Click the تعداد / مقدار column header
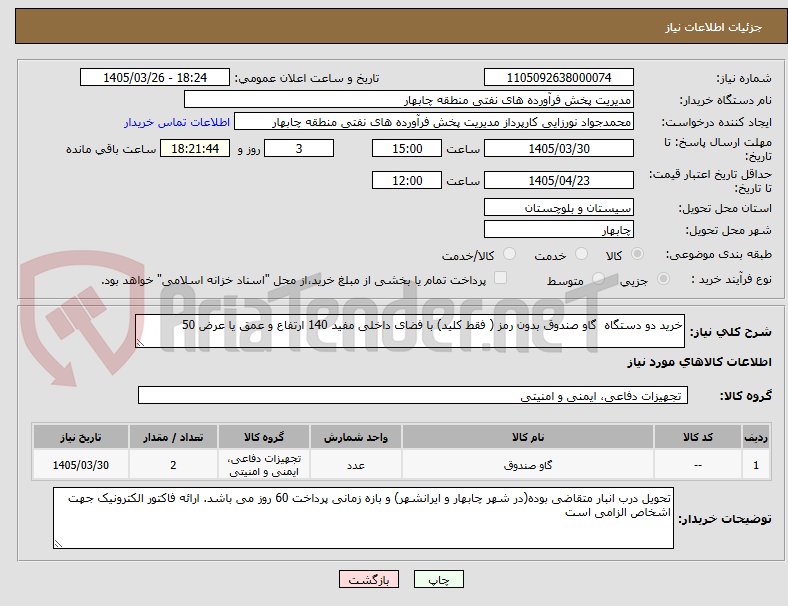788x606 pixels. pyautogui.click(x=173, y=437)
